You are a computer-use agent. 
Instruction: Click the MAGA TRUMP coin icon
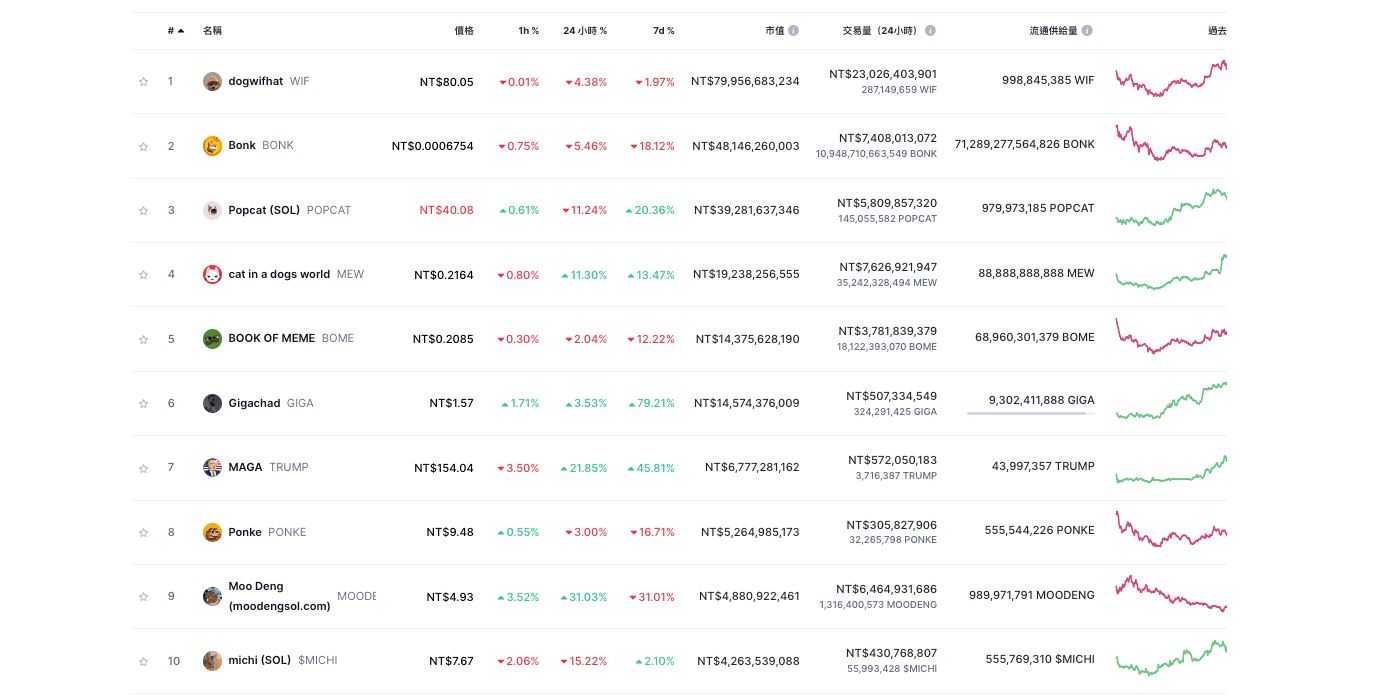(x=212, y=467)
